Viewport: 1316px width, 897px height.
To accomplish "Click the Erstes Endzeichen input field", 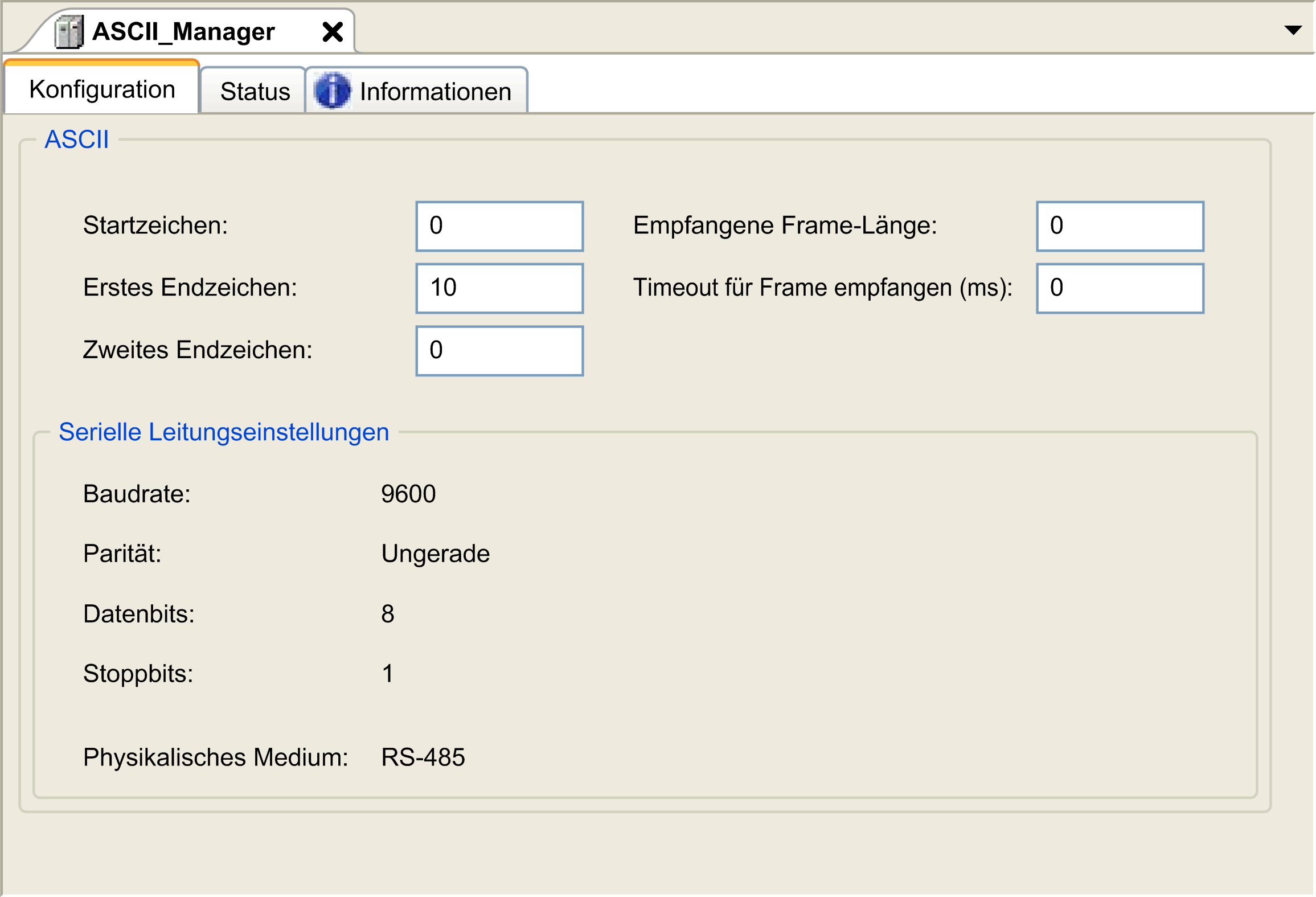I will (499, 288).
